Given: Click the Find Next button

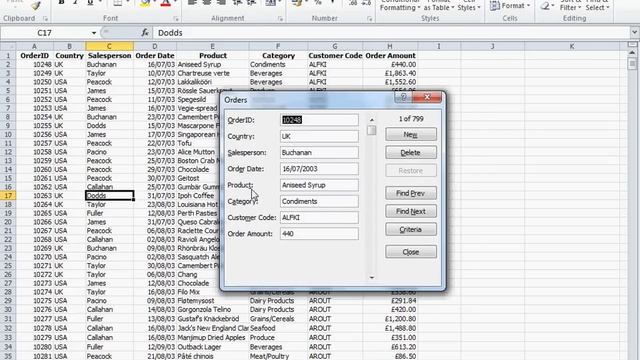Looking at the screenshot, I should 411,211.
